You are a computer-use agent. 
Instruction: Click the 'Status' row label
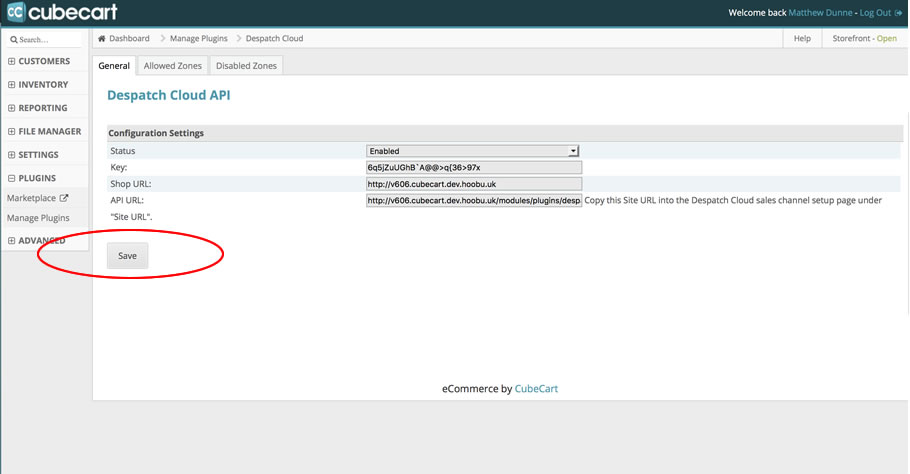[122, 151]
